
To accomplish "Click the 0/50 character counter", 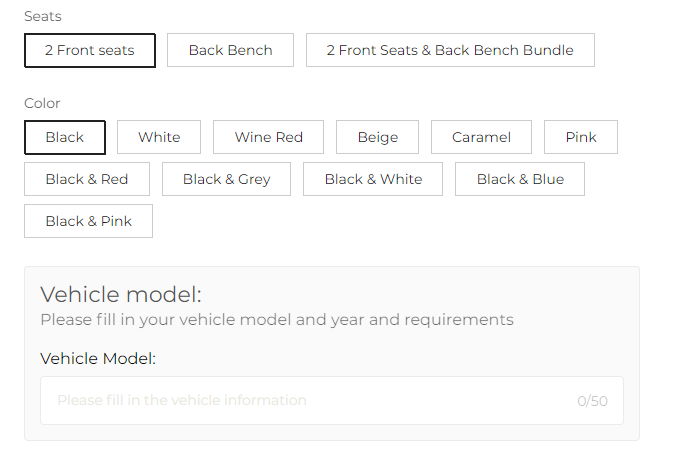I will 592,401.
